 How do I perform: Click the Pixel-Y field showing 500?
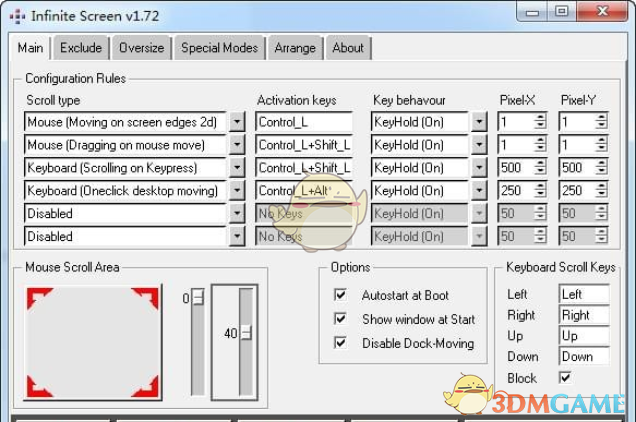tap(583, 167)
